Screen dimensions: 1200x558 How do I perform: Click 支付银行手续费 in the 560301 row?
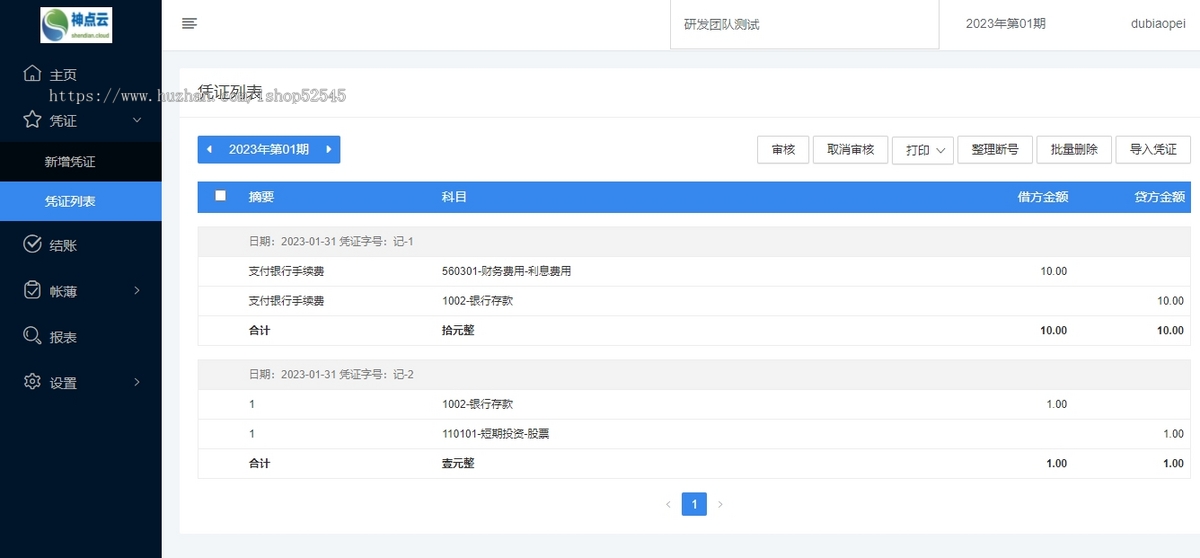[x=287, y=271]
